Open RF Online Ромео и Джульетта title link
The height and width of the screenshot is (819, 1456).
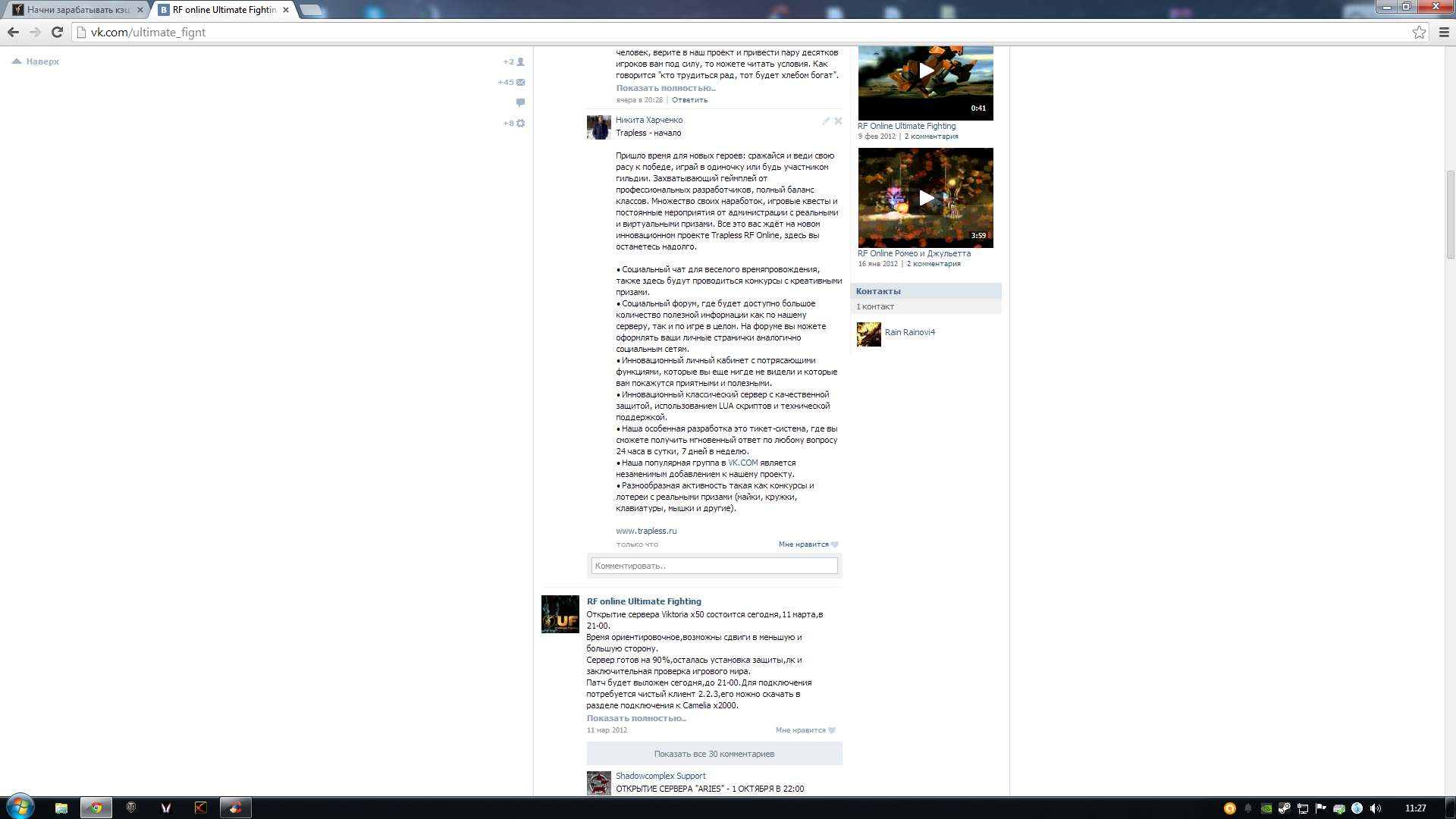click(914, 253)
